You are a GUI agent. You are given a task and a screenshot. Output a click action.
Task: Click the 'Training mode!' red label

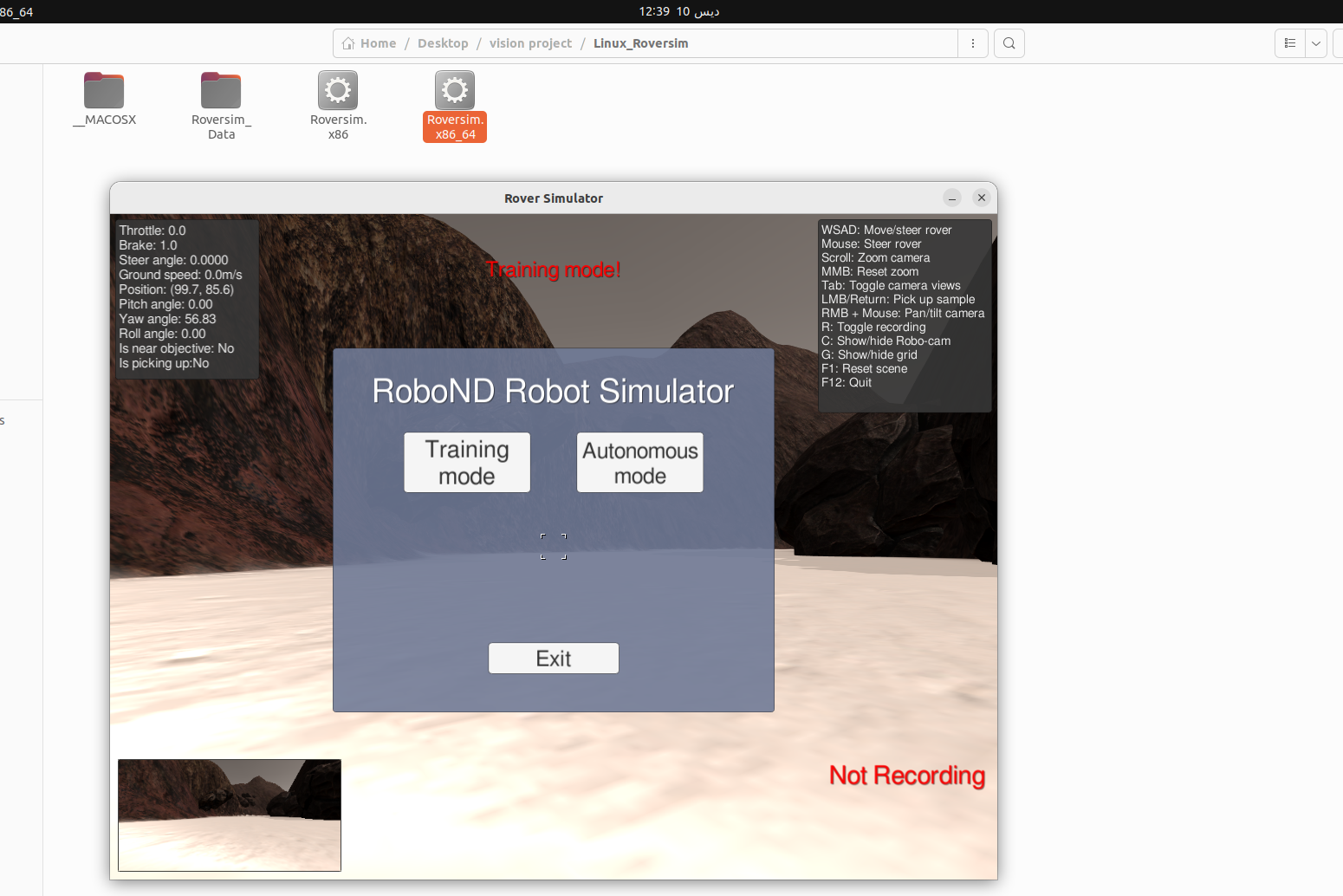[x=553, y=269]
